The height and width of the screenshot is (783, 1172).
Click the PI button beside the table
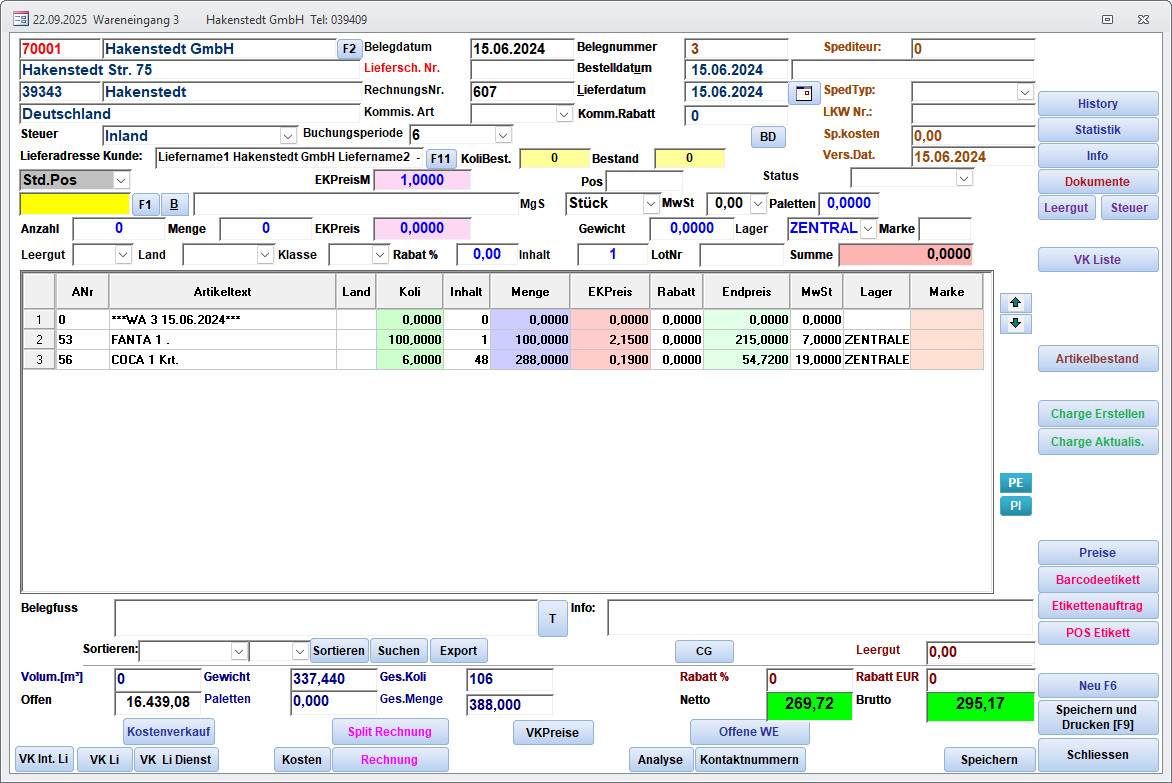pos(1015,506)
